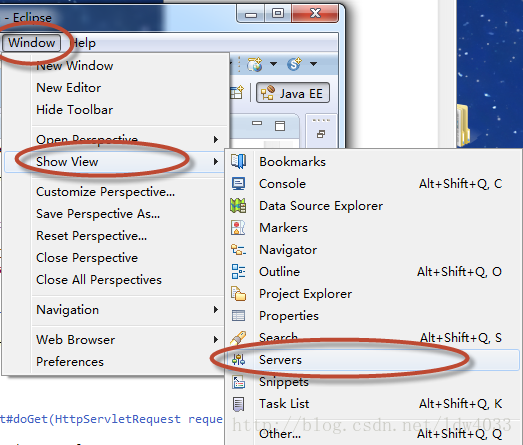Viewport: 523px width, 445px height.
Task: Open dropdown next to globe toolbar icon
Action: pos(274,64)
